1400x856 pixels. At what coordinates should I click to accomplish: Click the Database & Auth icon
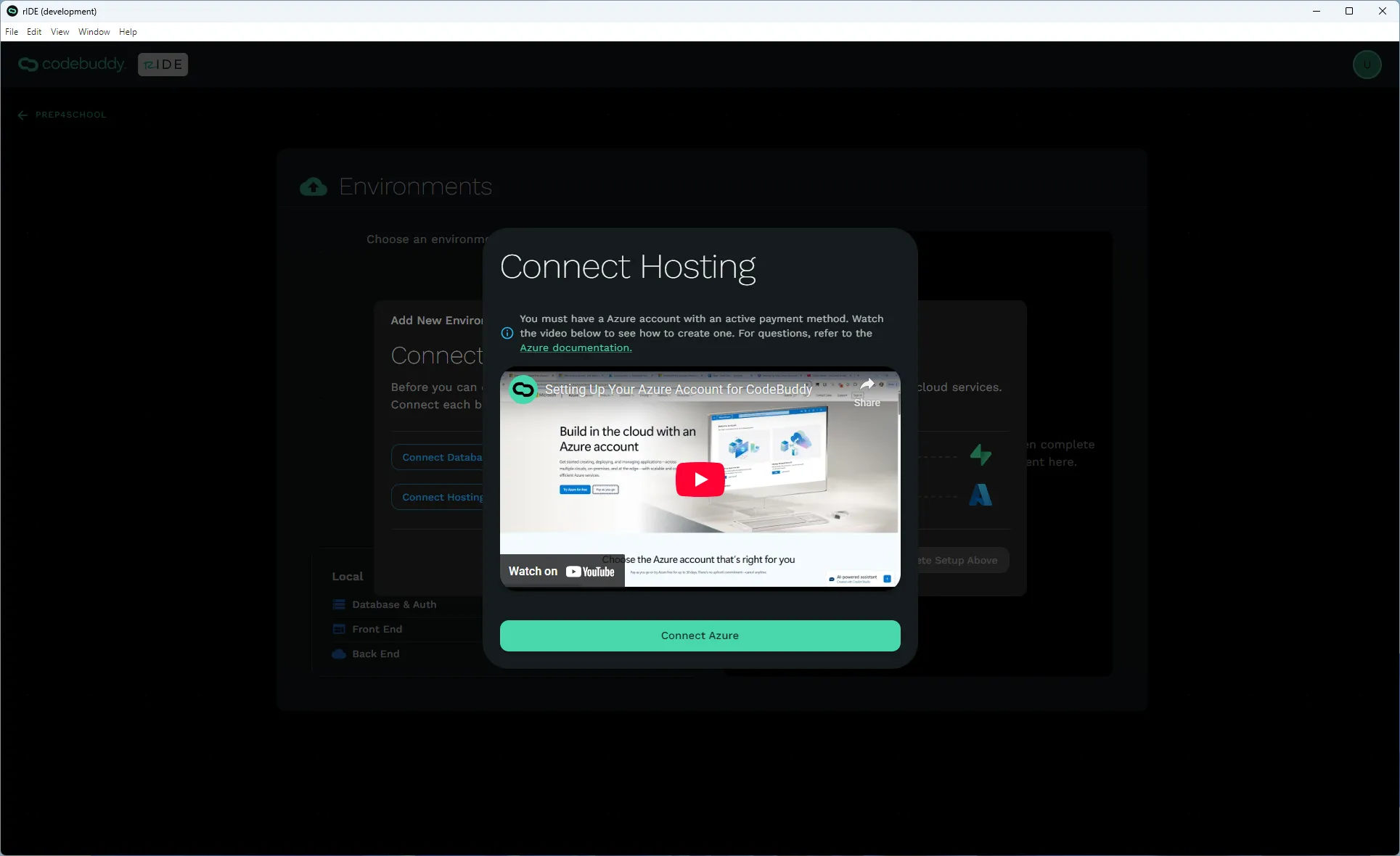339,605
